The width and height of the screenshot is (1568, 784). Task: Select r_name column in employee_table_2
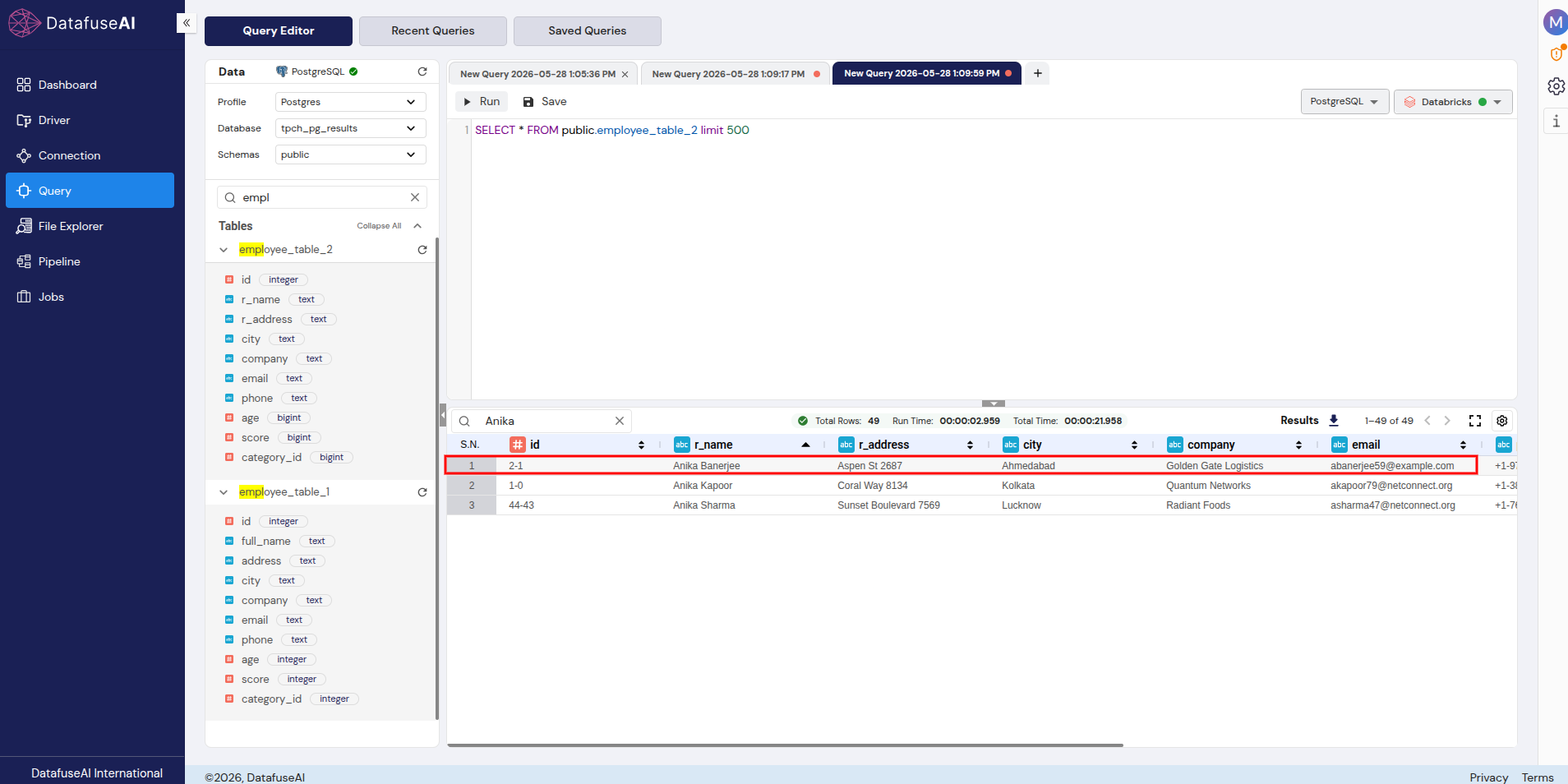pos(261,299)
